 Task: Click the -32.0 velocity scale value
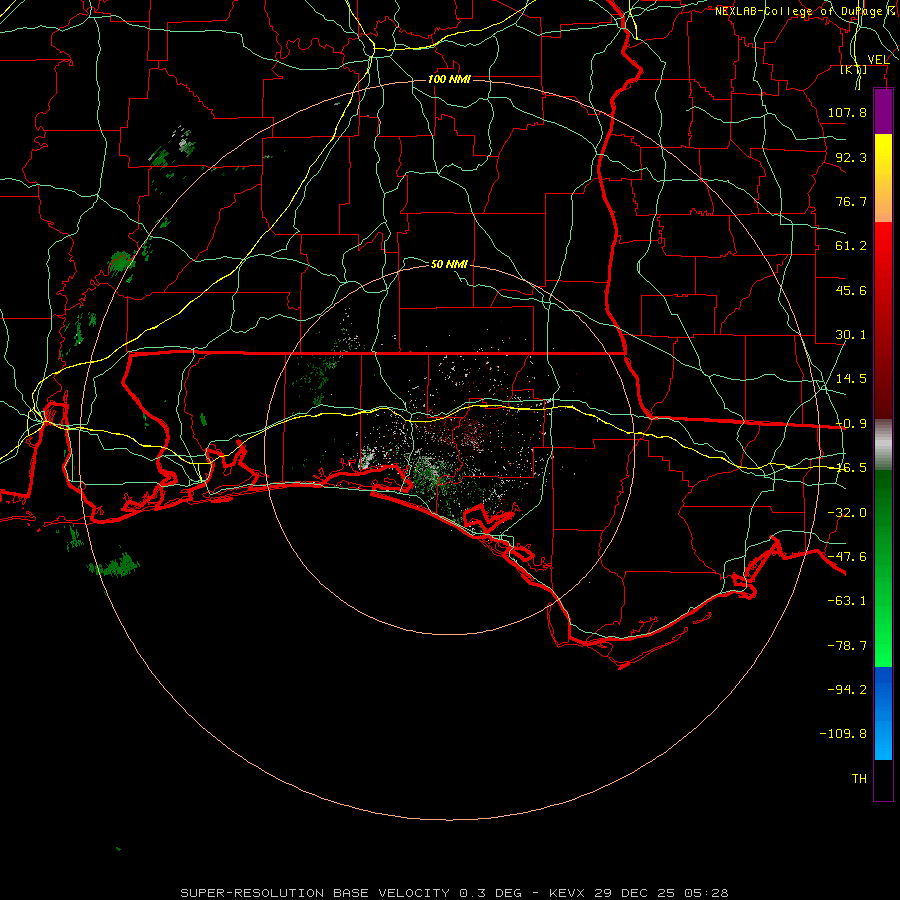(847, 513)
